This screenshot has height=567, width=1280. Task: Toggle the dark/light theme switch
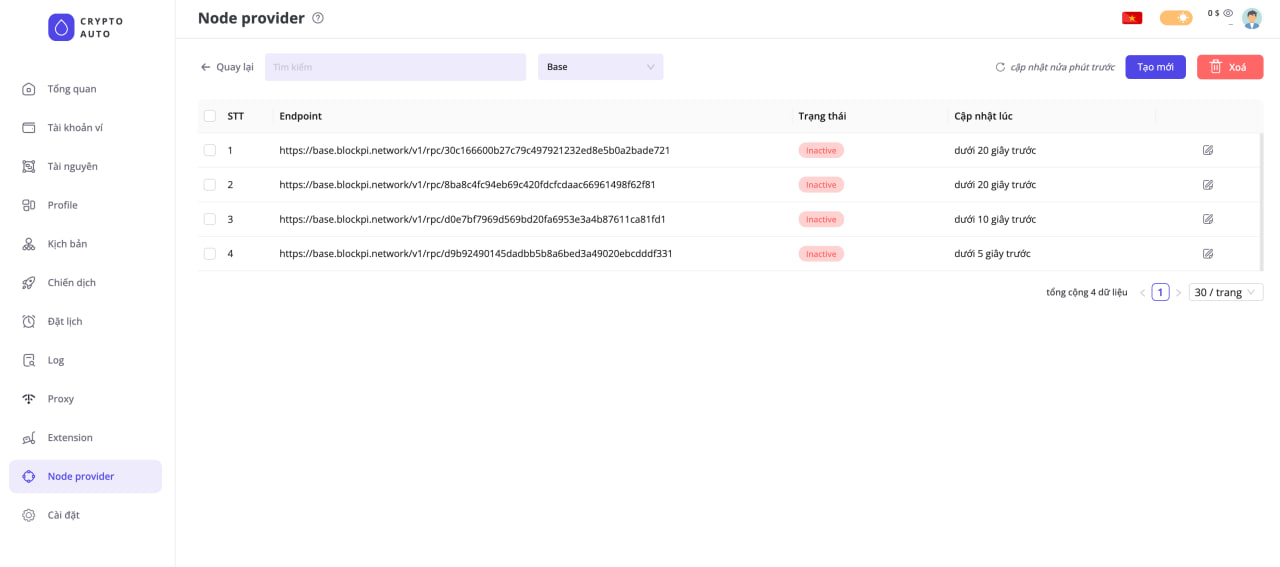[1176, 18]
